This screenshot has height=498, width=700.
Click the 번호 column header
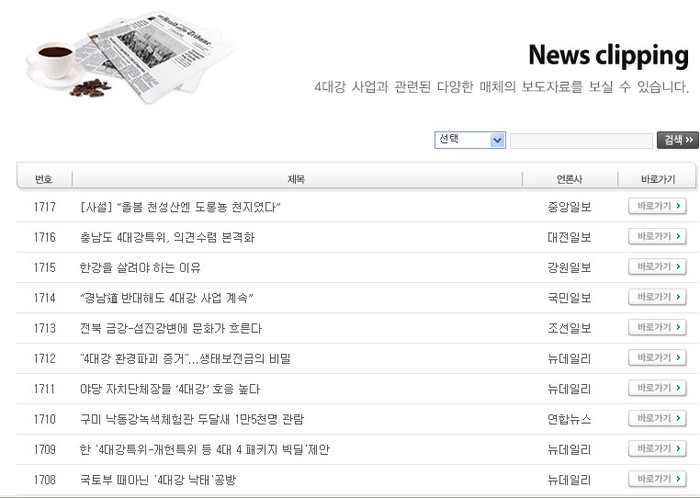(x=44, y=179)
